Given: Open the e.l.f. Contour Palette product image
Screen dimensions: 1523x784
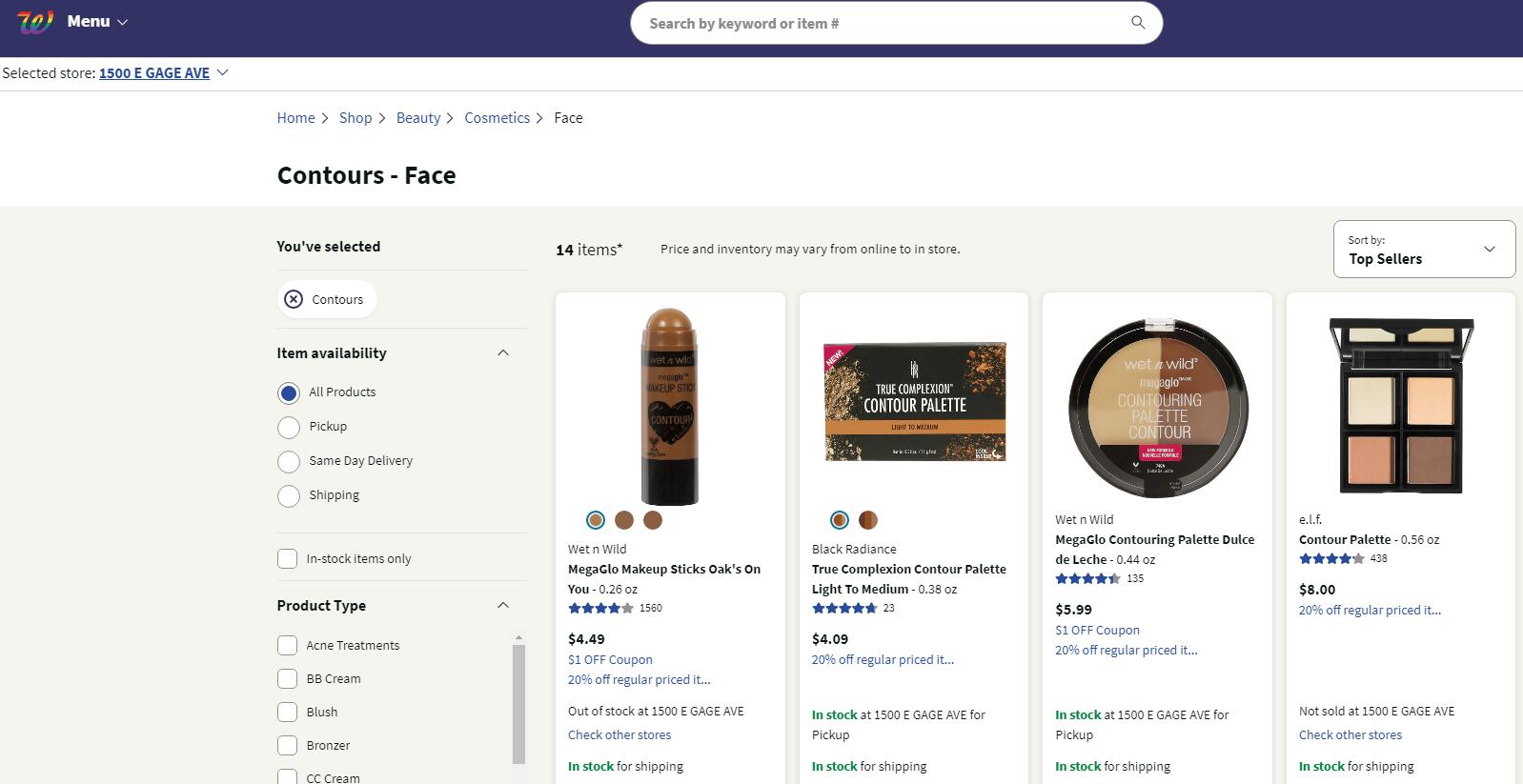Looking at the screenshot, I should tap(1400, 406).
